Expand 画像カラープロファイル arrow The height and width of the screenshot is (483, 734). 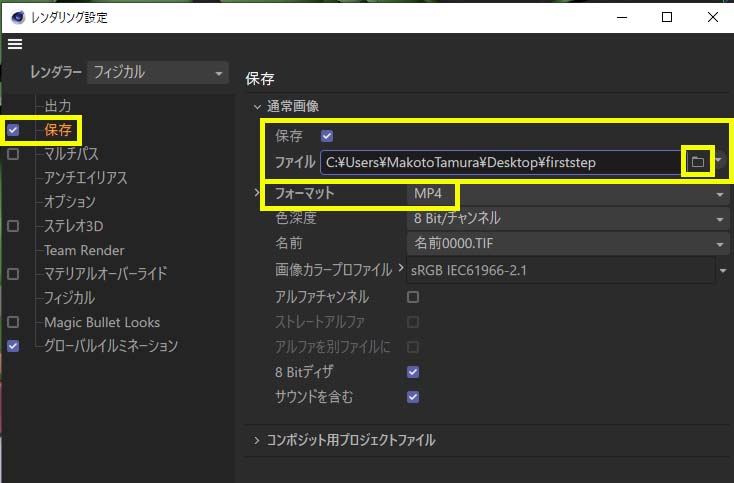pos(401,268)
